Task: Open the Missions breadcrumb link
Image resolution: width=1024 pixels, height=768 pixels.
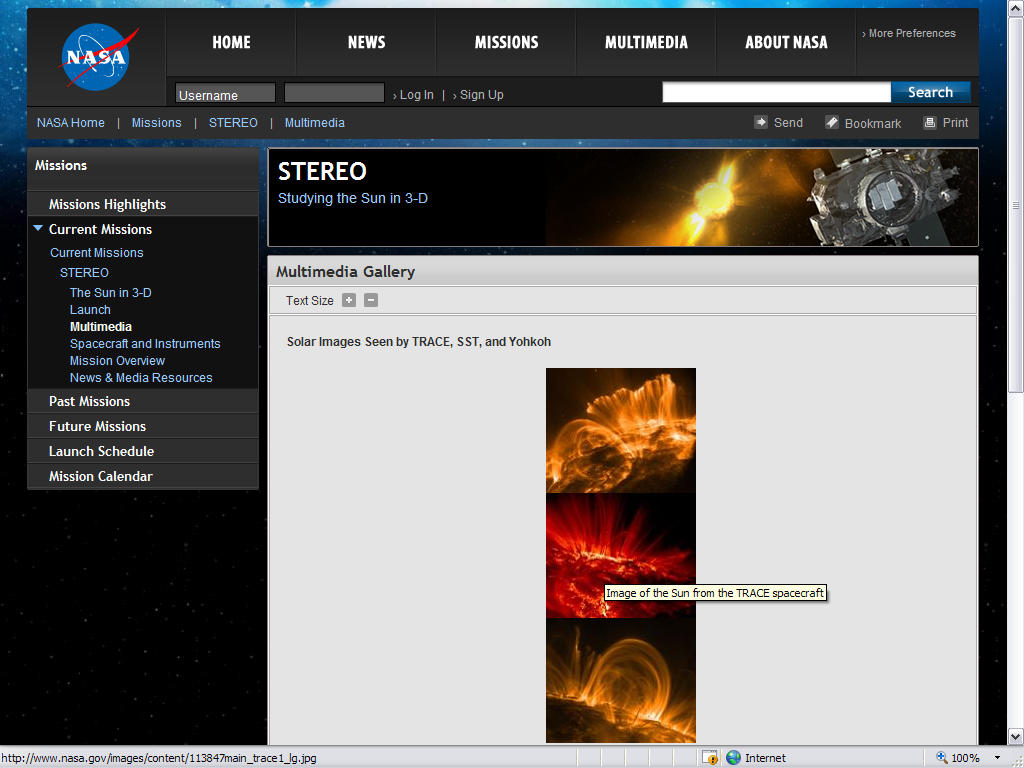Action: pyautogui.click(x=157, y=123)
